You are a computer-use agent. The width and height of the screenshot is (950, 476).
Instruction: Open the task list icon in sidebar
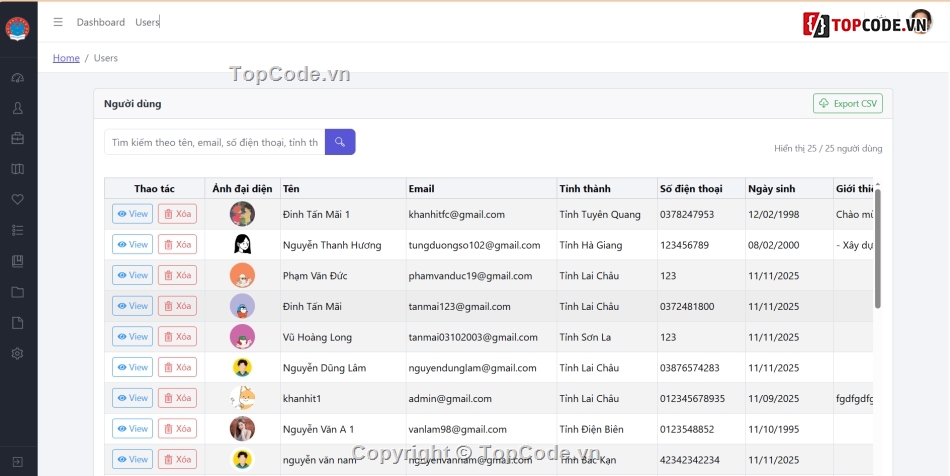18,230
